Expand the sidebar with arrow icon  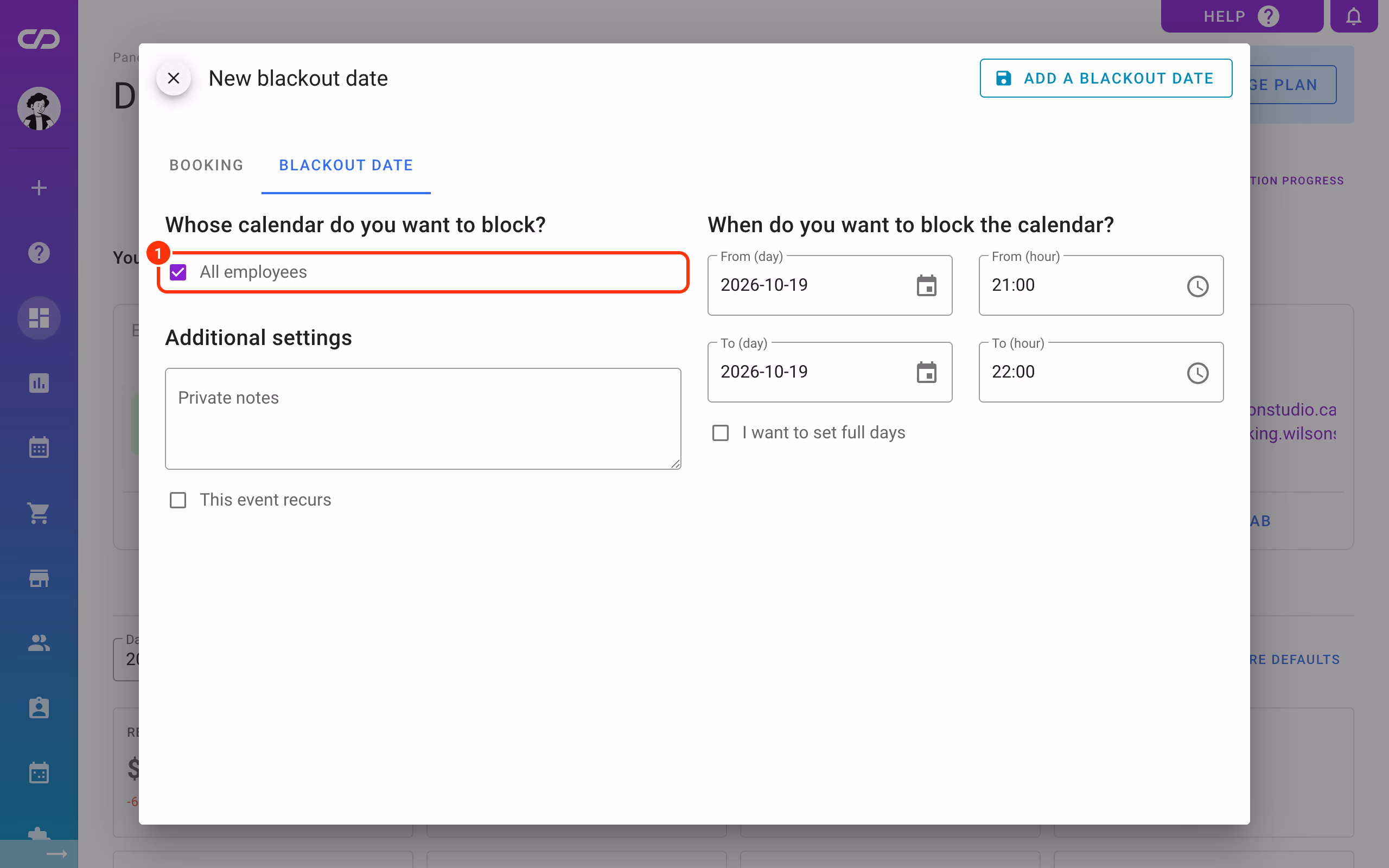pos(57,854)
